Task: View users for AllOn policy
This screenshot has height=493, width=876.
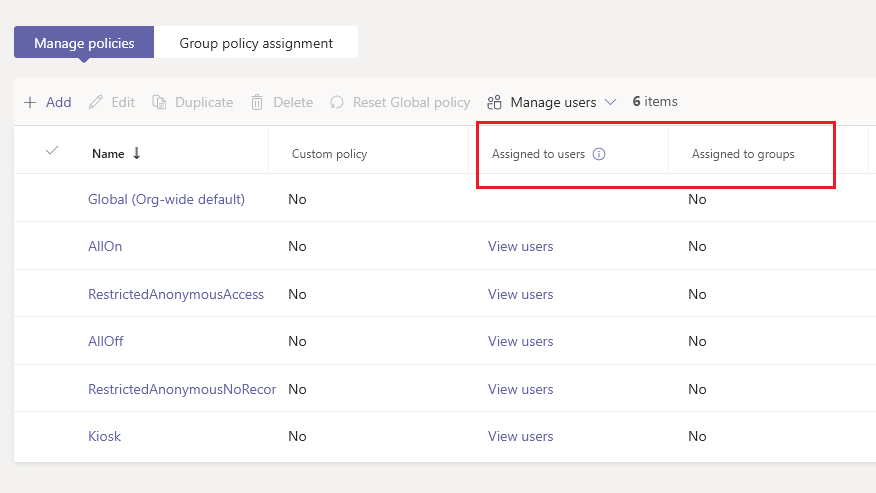Action: click(521, 246)
